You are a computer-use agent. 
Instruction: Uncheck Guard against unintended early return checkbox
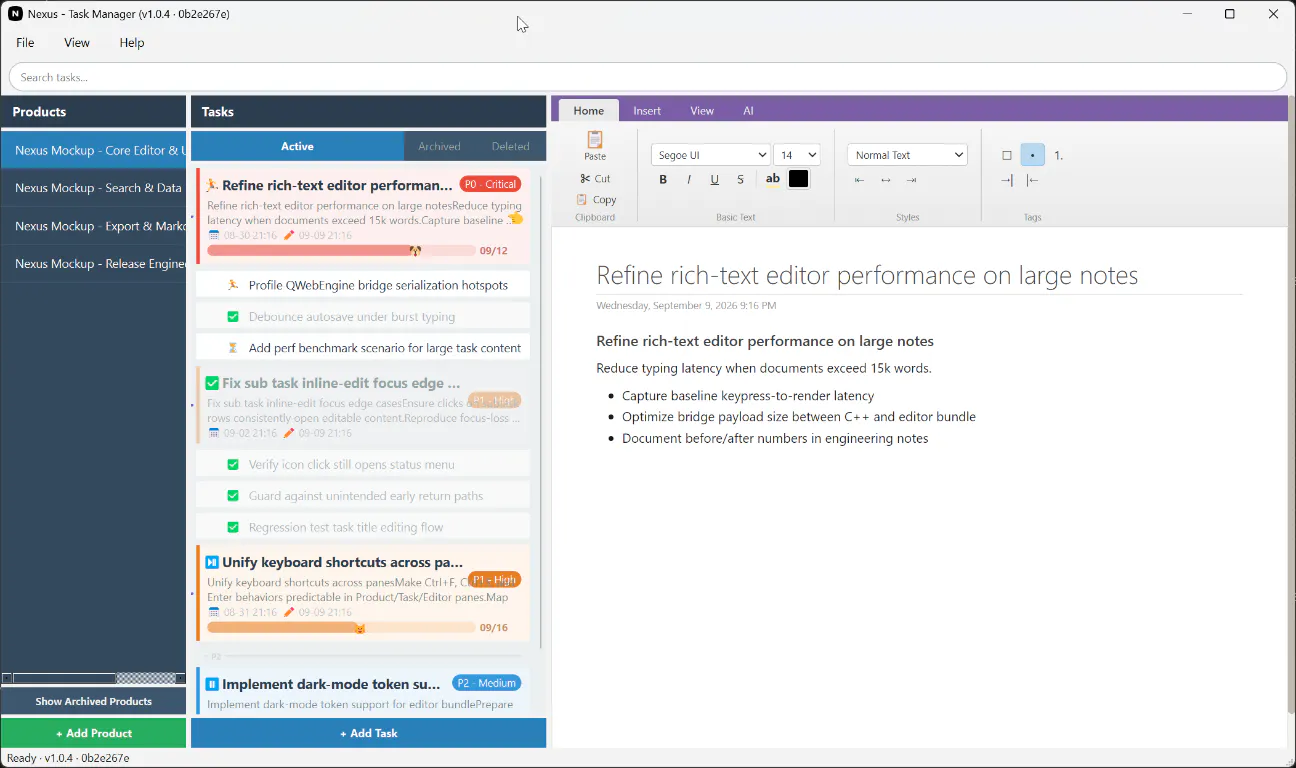233,496
